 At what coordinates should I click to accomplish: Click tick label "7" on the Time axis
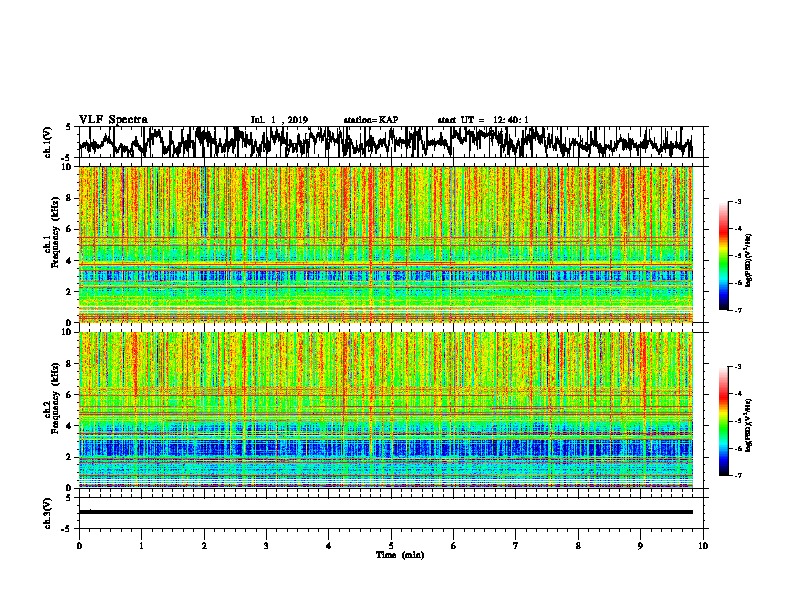click(516, 546)
